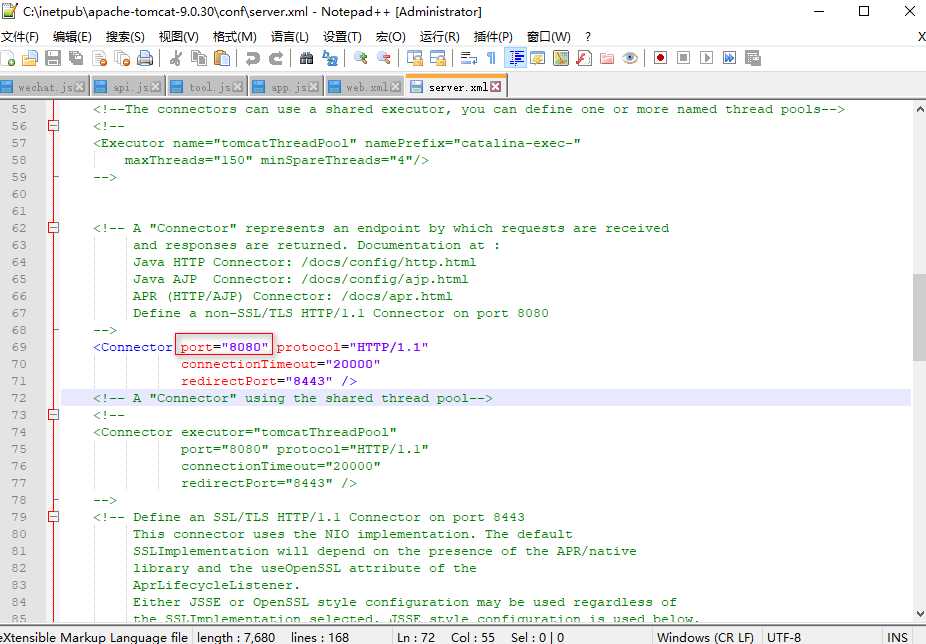Click the length : 7,680 status field
The width and height of the screenshot is (926, 644).
coord(236,637)
